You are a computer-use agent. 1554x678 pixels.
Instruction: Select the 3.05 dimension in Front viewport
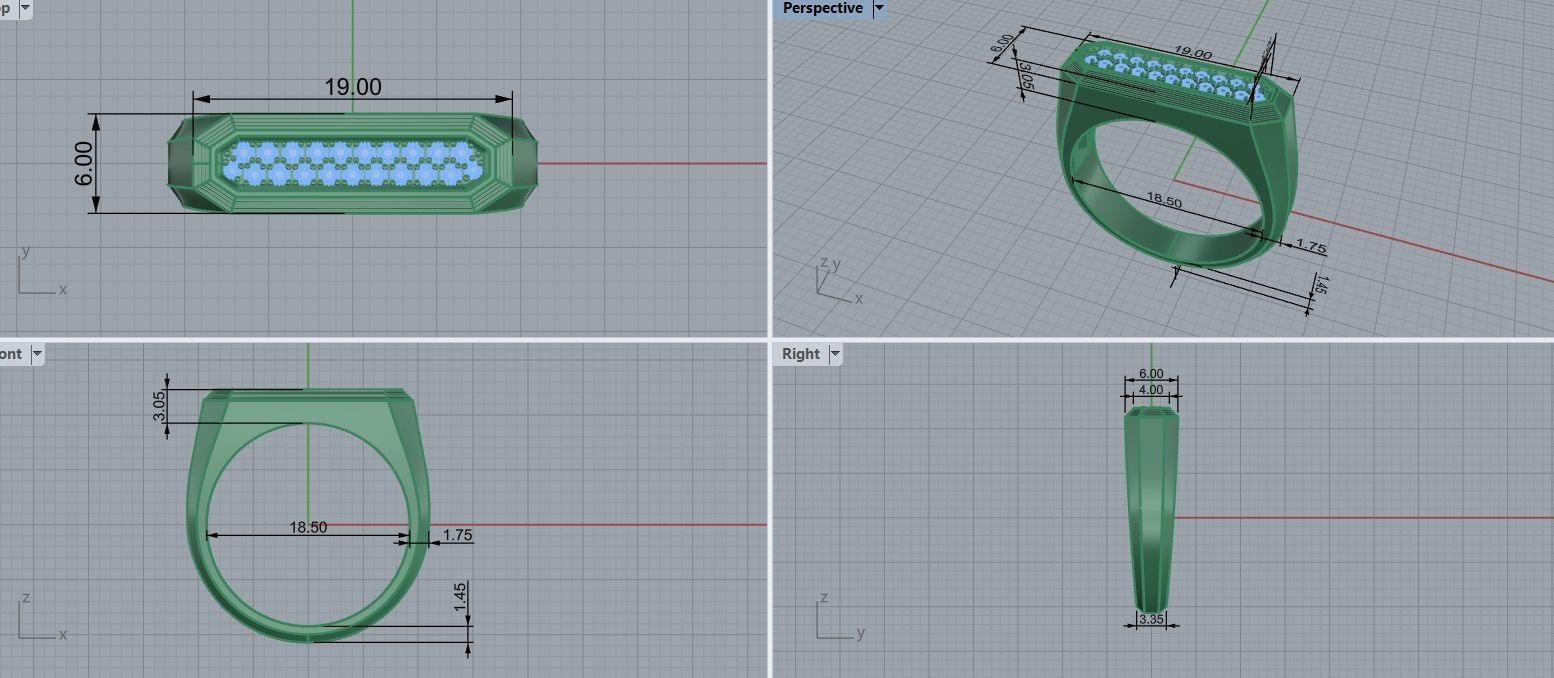click(159, 406)
